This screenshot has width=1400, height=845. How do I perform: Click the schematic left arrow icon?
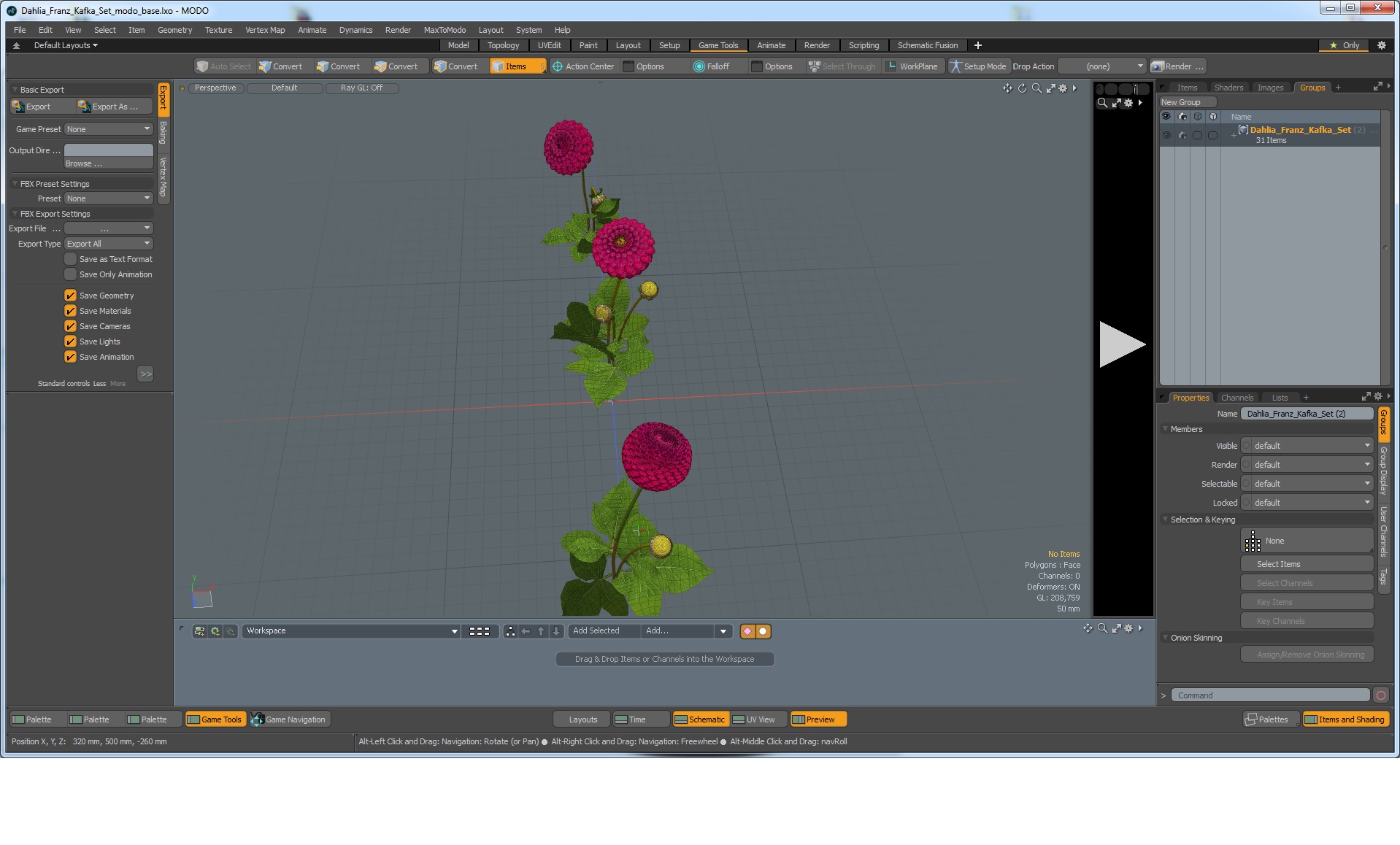[x=526, y=631]
